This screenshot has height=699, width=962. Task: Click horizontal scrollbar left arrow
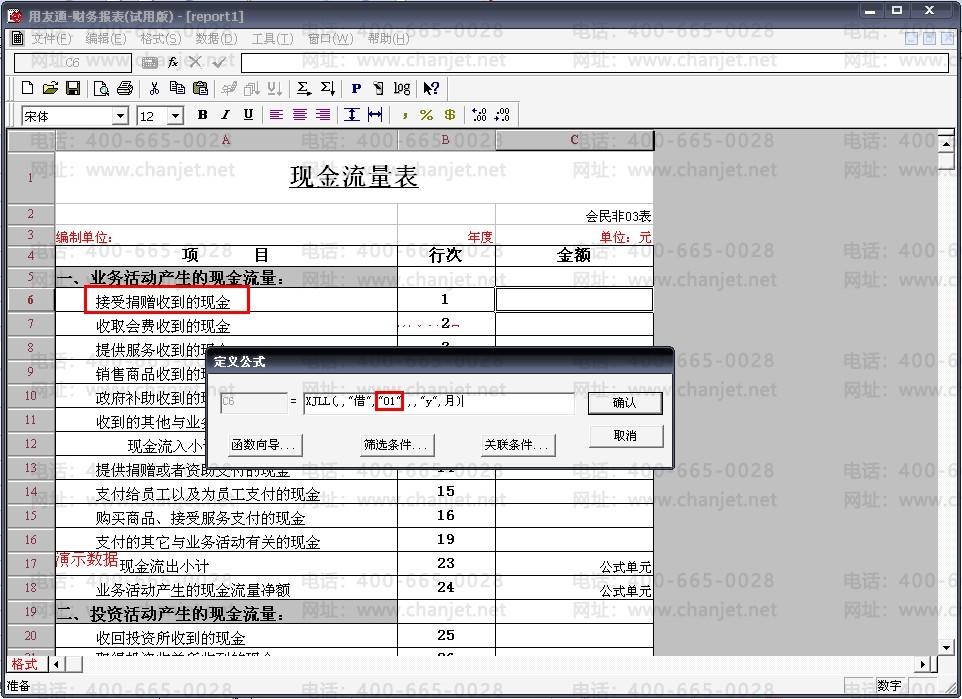click(x=56, y=663)
